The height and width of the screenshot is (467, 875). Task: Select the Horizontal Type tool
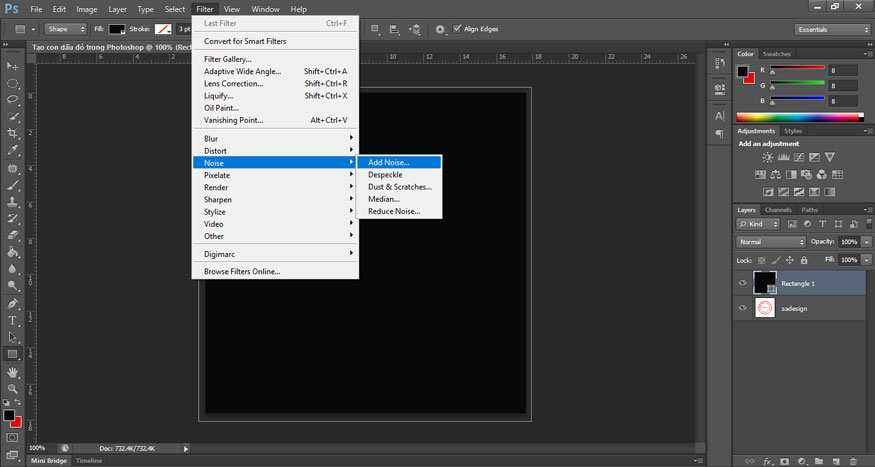(12, 321)
